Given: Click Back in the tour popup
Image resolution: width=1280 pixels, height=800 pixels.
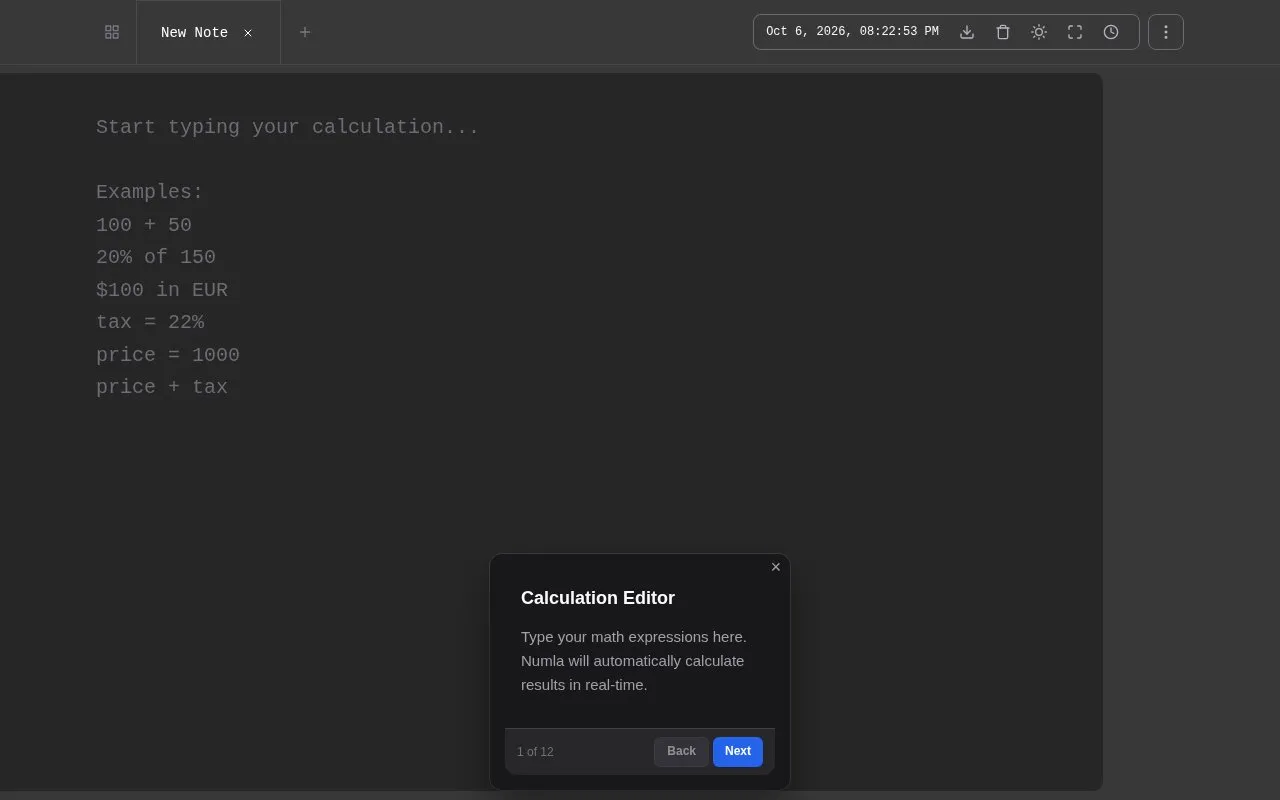Looking at the screenshot, I should coord(681,751).
